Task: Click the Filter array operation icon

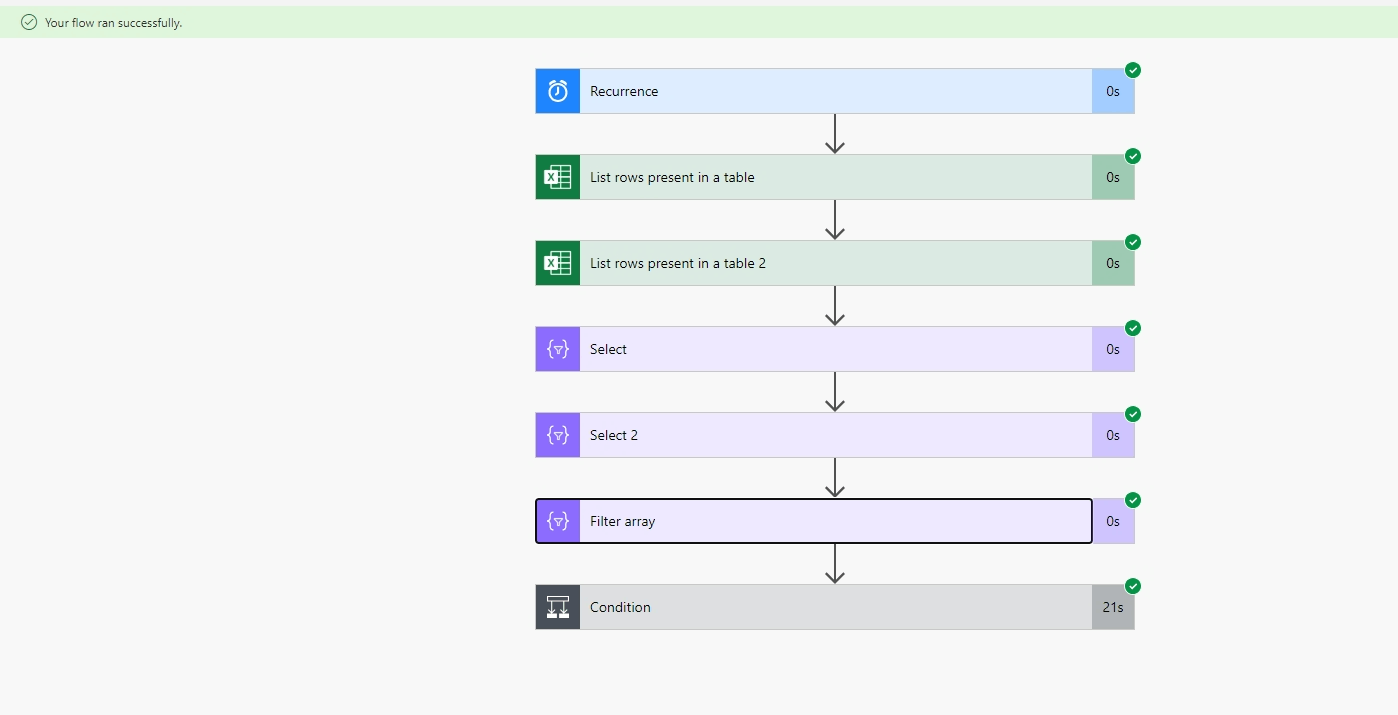Action: point(556,520)
